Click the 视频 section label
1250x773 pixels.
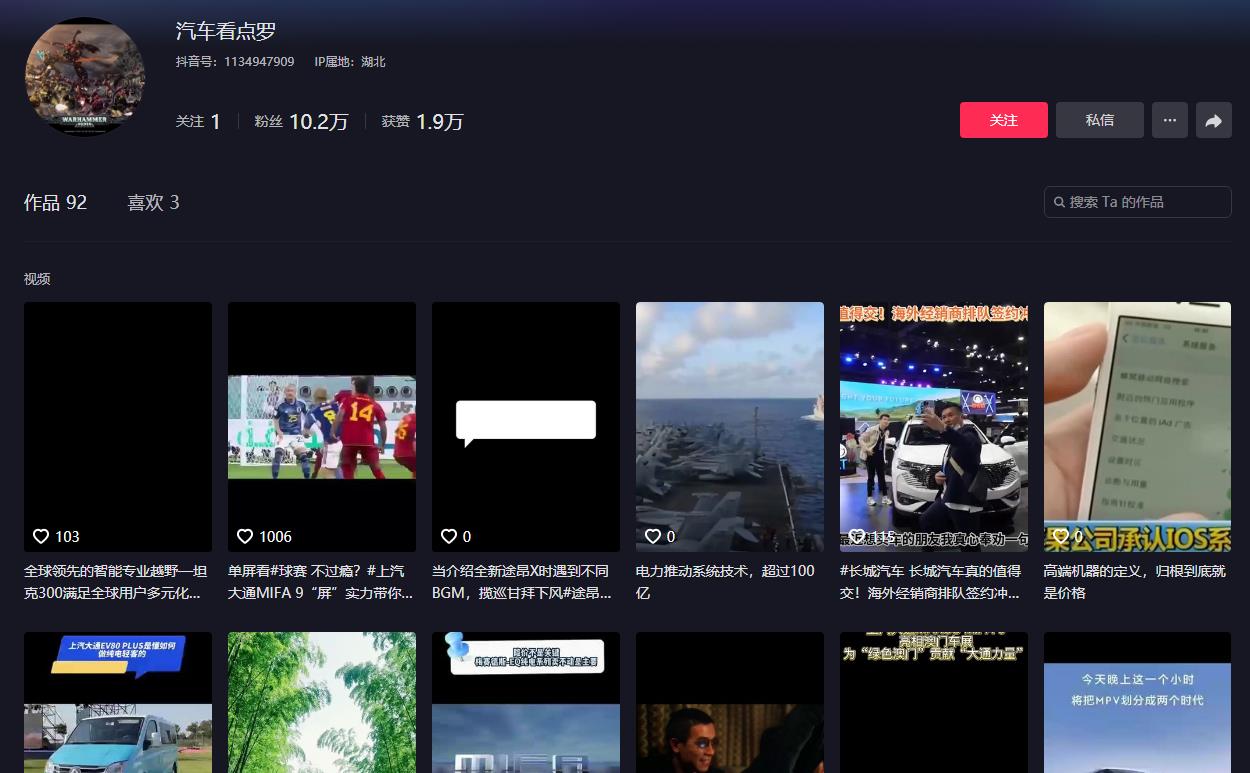click(x=37, y=279)
